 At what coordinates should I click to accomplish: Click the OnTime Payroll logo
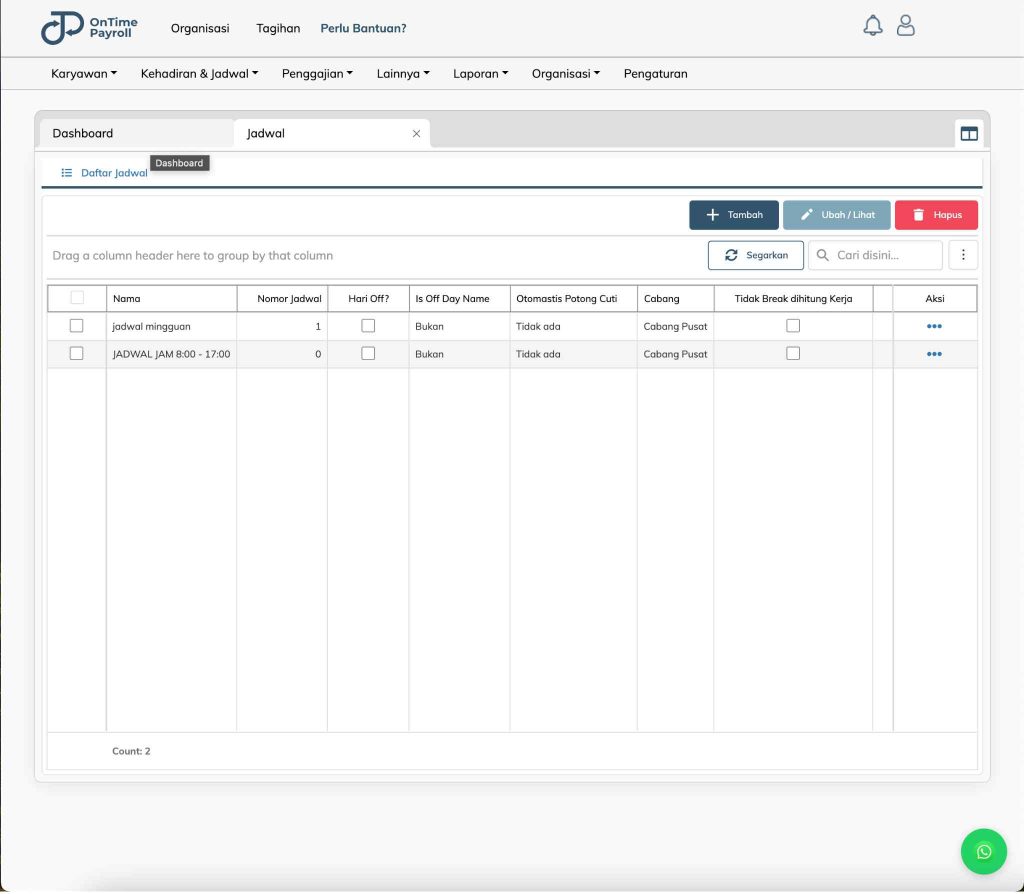(89, 28)
